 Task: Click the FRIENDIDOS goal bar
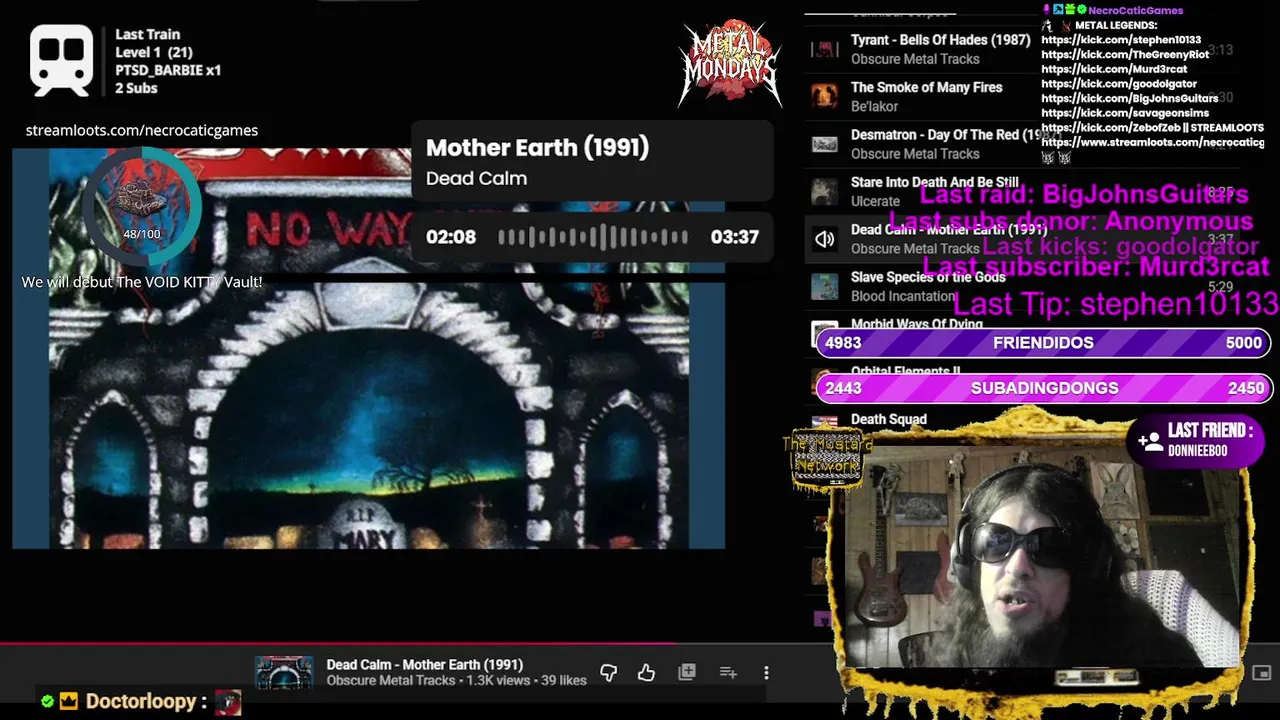(x=1043, y=342)
